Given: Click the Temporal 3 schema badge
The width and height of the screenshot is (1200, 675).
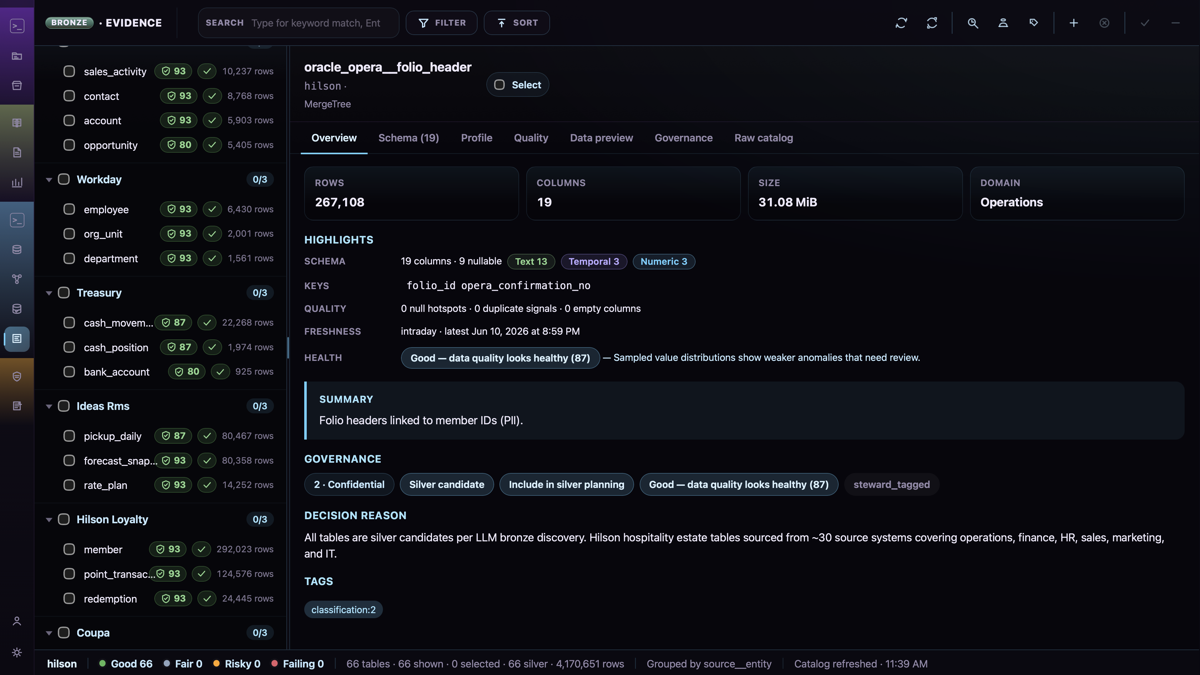Looking at the screenshot, I should click(594, 262).
